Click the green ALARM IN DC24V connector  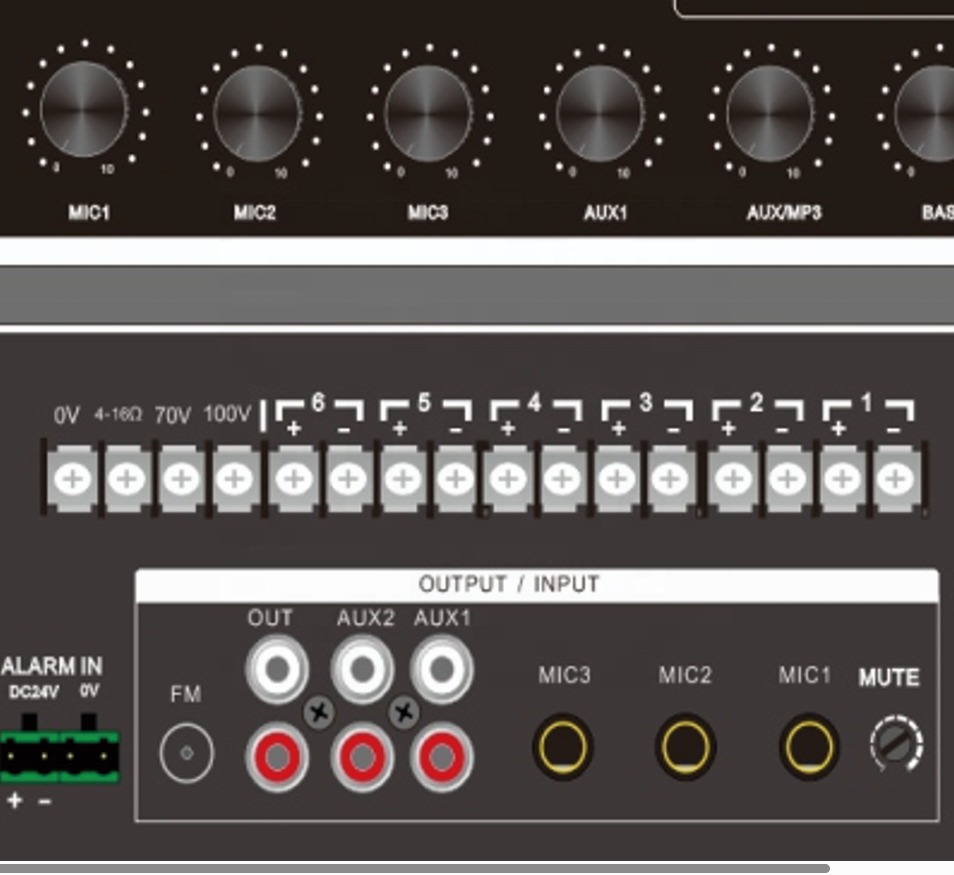30,757
